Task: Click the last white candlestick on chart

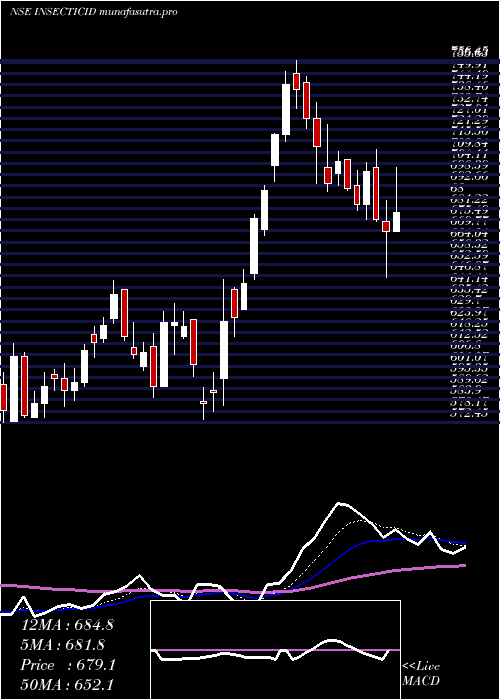Action: [396, 222]
